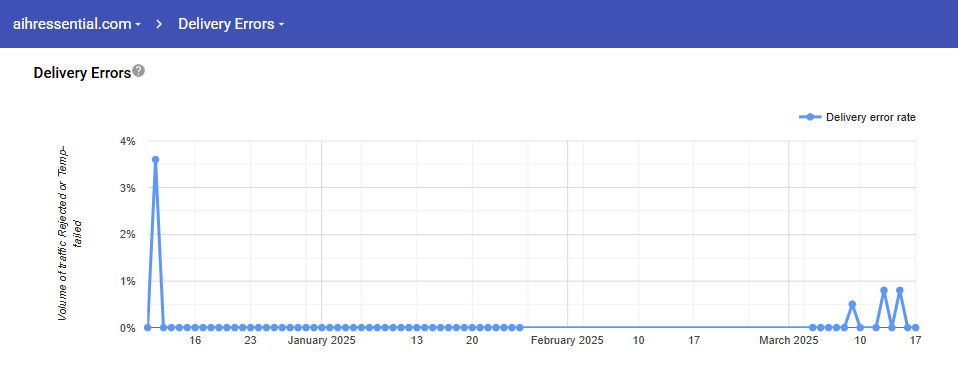Click the first 0.8% spike data point
The image size is (958, 386).
[x=883, y=291]
